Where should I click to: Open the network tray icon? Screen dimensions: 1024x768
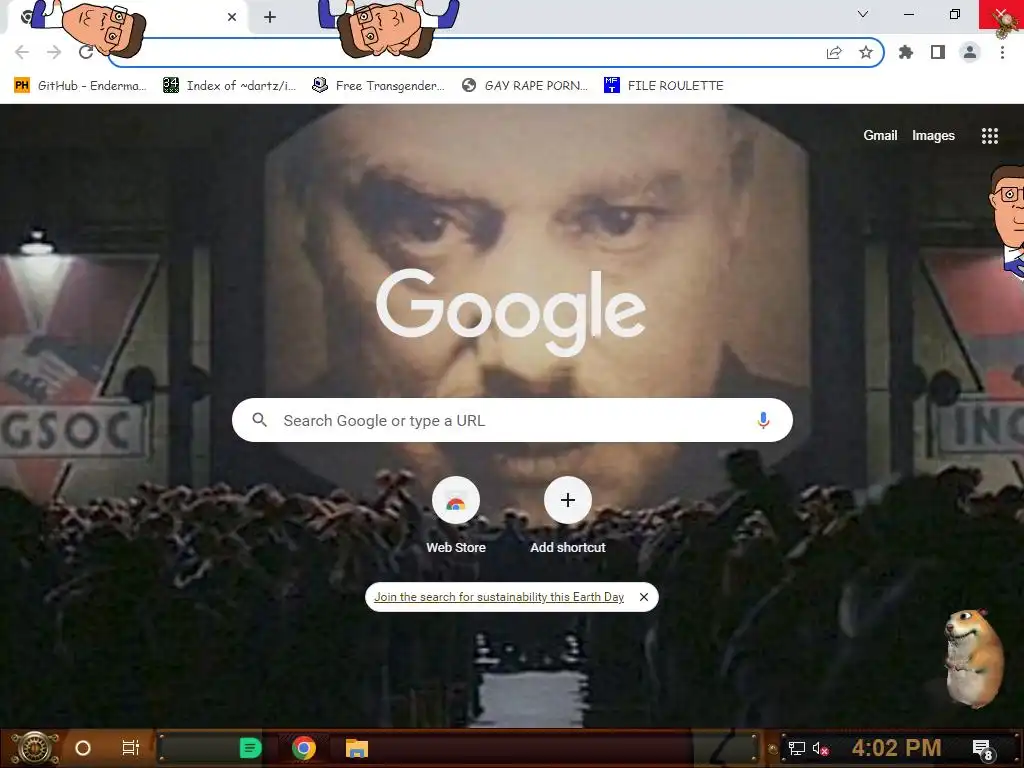tap(796, 748)
